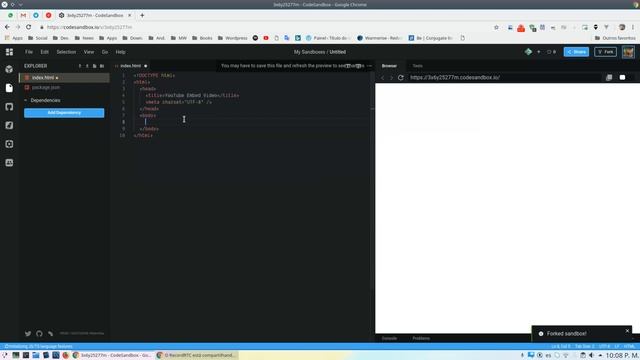Image resolution: width=640 pixels, height=360 pixels.
Task: Open Outros favoritos bookmarks folder
Action: coord(615,38)
